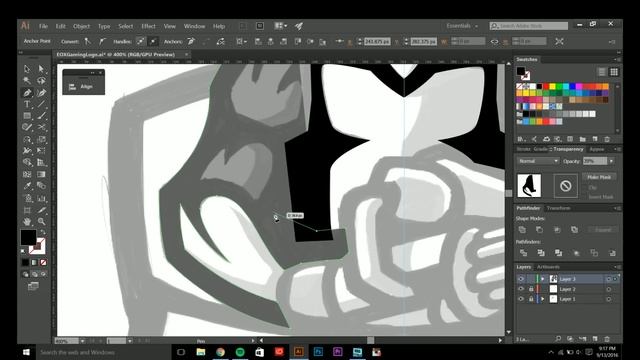Switch to the Transform tab
The image size is (640, 360).
coord(558,208)
